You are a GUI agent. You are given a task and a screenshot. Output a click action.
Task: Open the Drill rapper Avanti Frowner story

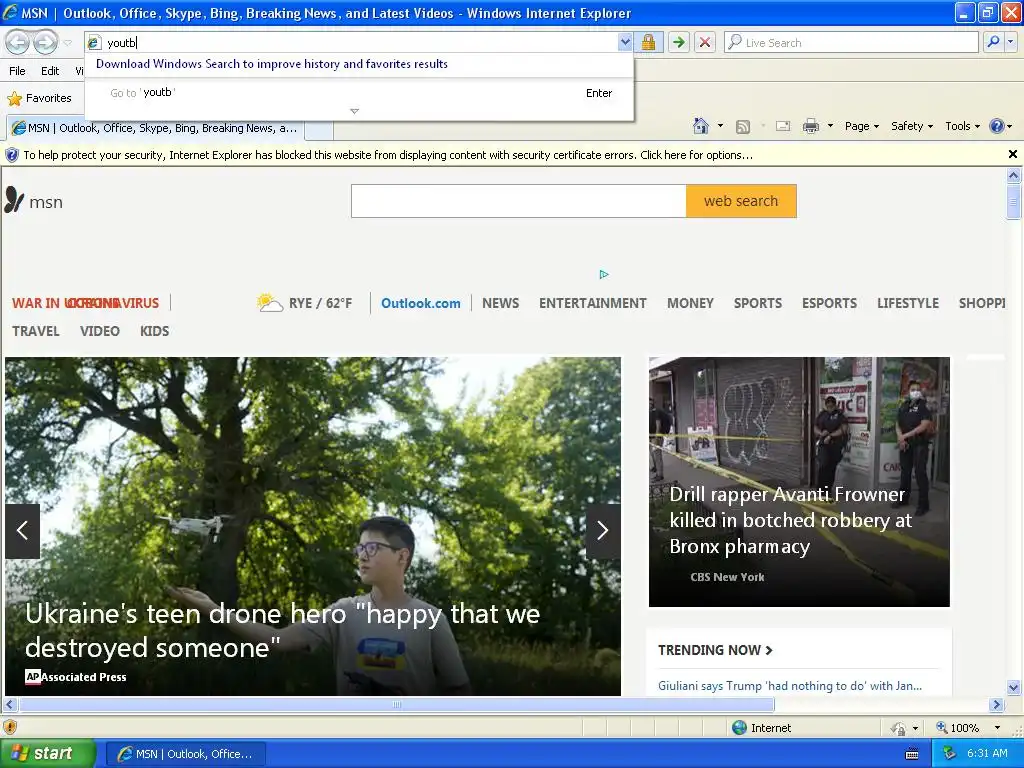click(x=790, y=520)
